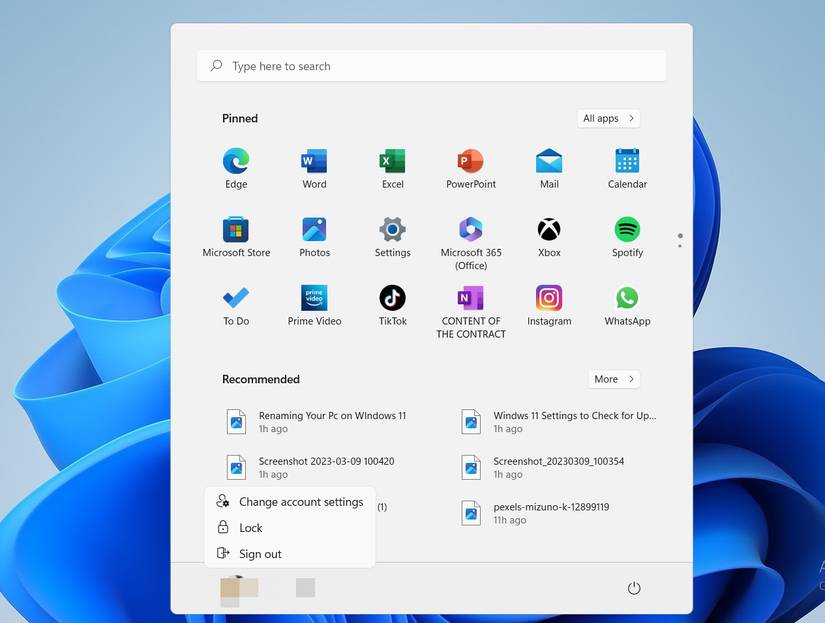
Task: Open Prime Video
Action: [x=314, y=298]
